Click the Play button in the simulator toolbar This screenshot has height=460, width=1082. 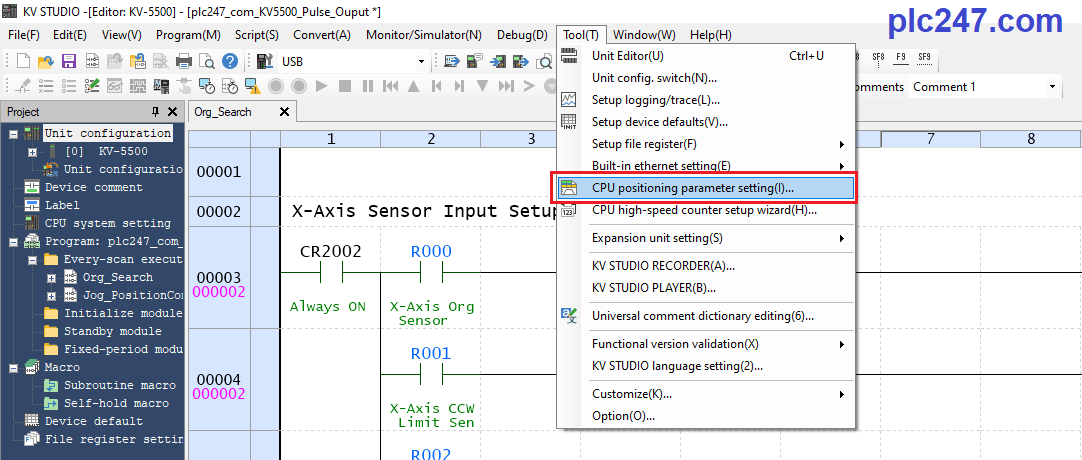click(322, 86)
